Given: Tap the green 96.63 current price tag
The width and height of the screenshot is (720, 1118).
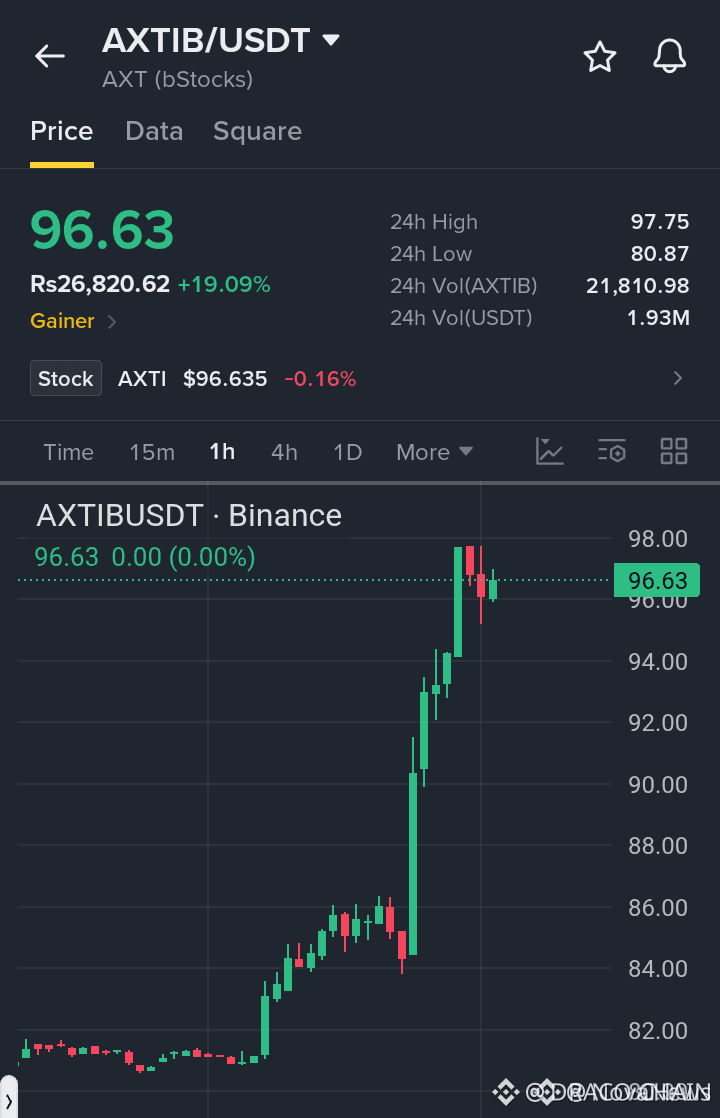Looking at the screenshot, I should [x=657, y=580].
